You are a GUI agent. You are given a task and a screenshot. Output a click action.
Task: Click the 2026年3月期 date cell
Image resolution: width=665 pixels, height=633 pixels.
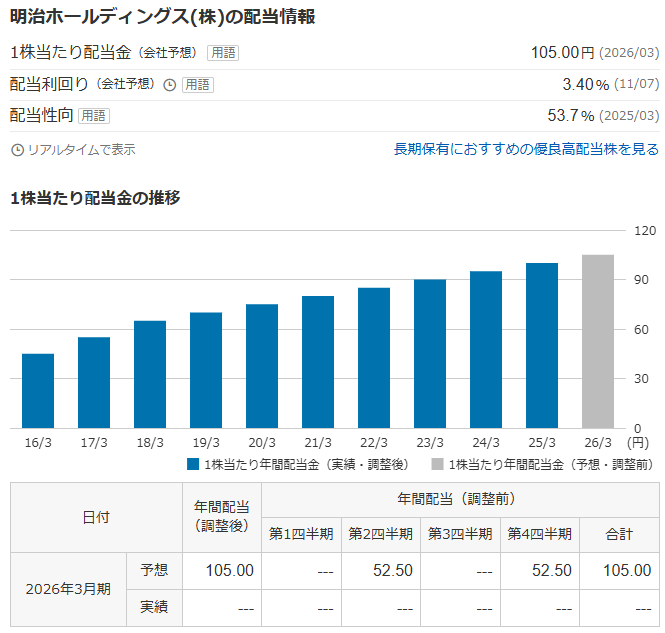click(x=68, y=588)
